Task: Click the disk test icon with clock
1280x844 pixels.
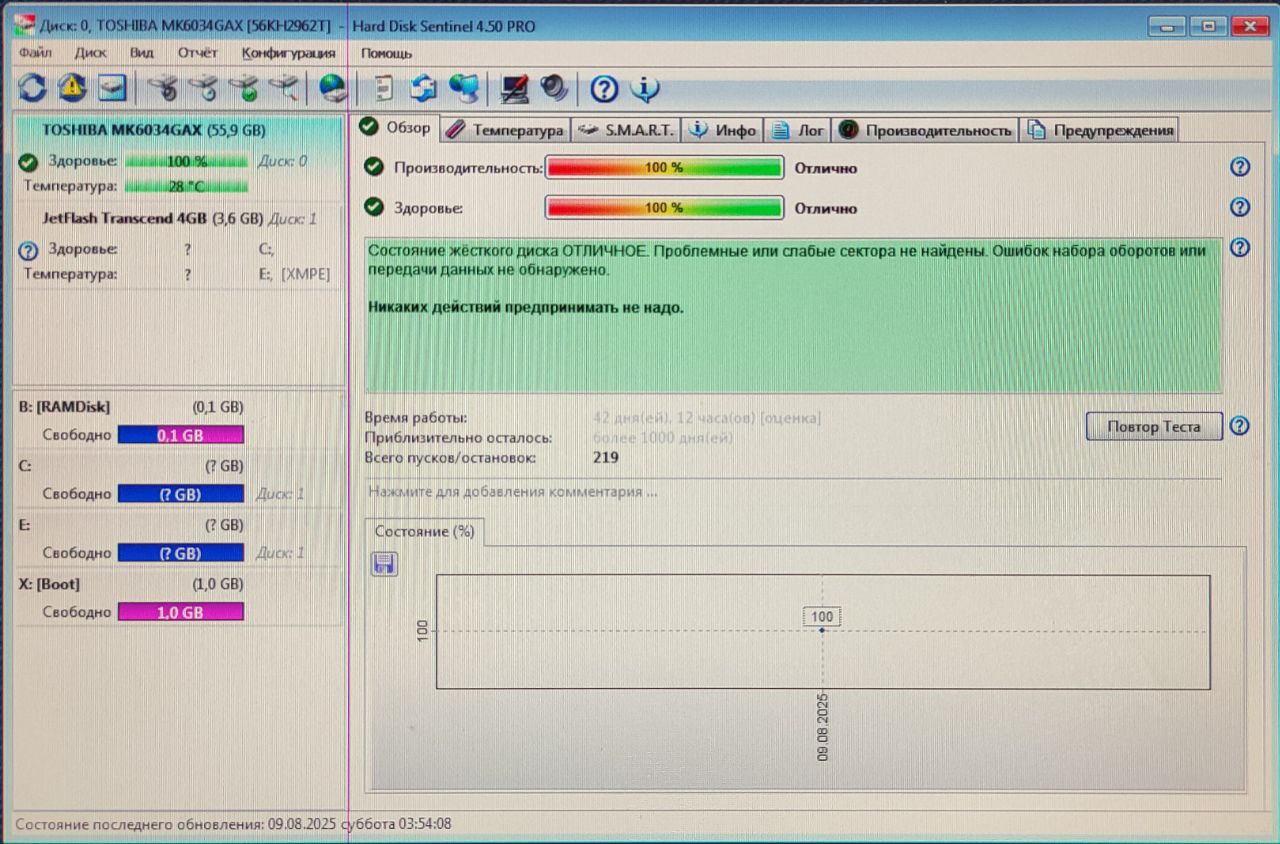Action: click(203, 89)
